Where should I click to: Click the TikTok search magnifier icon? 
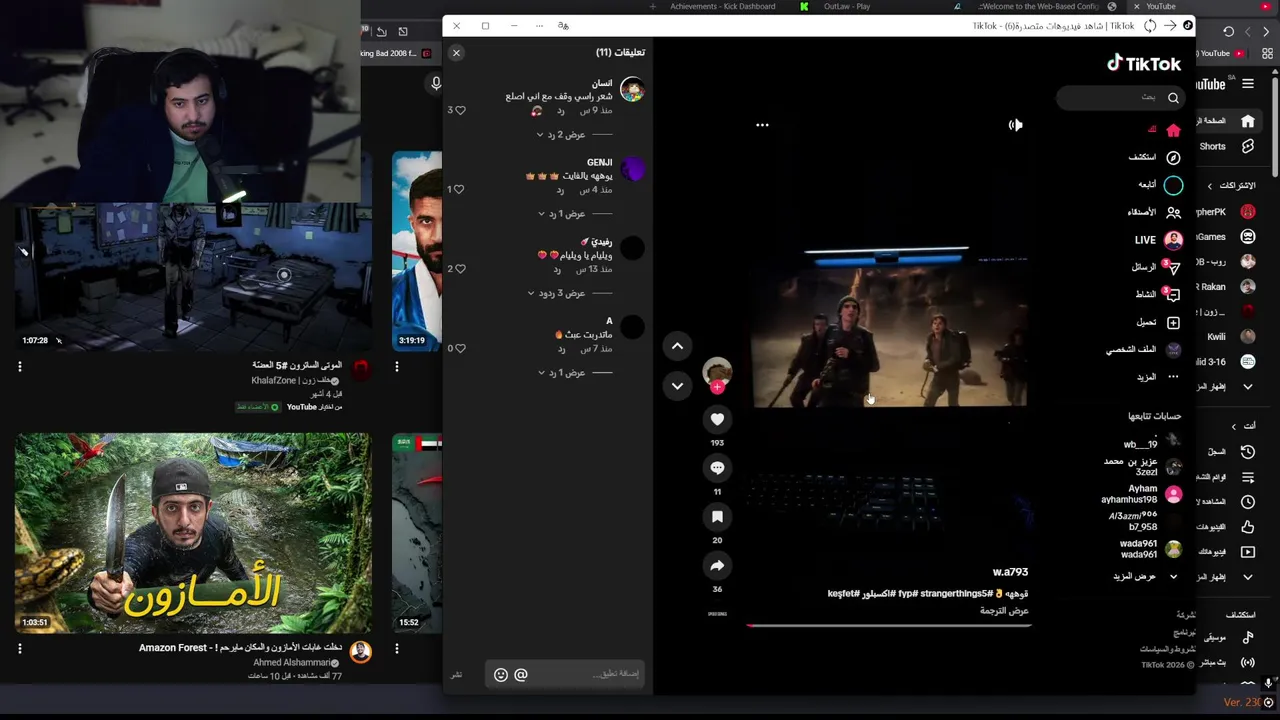tap(1173, 97)
